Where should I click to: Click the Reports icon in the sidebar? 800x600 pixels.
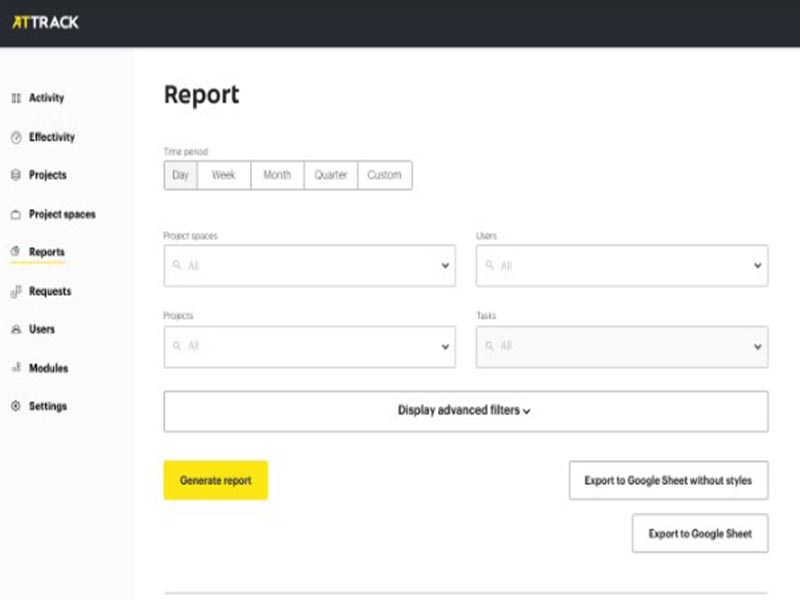(x=17, y=252)
